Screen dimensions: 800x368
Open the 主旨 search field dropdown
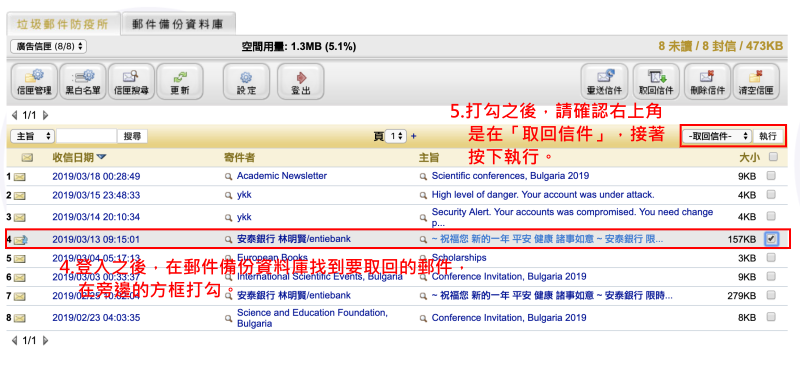pos(32,136)
